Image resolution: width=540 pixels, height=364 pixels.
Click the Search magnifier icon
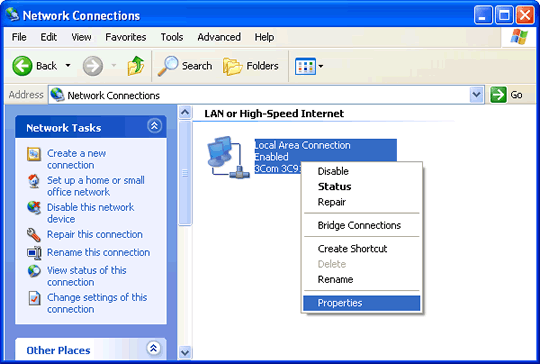[x=168, y=66]
